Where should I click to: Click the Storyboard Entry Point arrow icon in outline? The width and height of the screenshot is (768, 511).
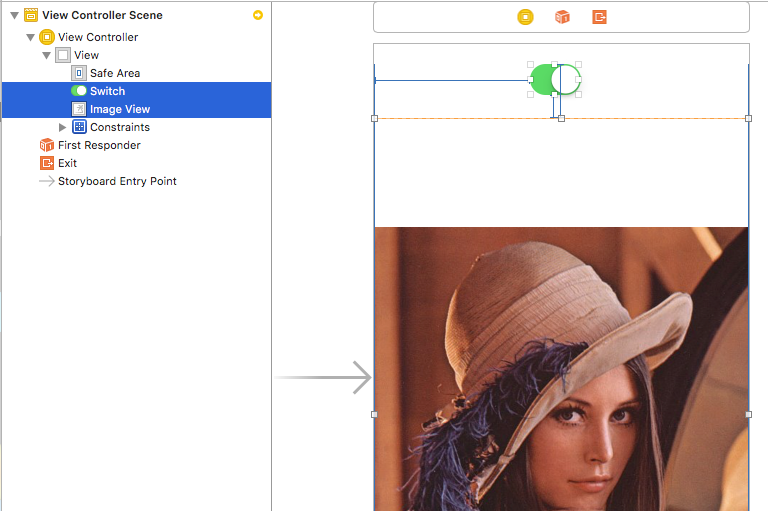47,181
